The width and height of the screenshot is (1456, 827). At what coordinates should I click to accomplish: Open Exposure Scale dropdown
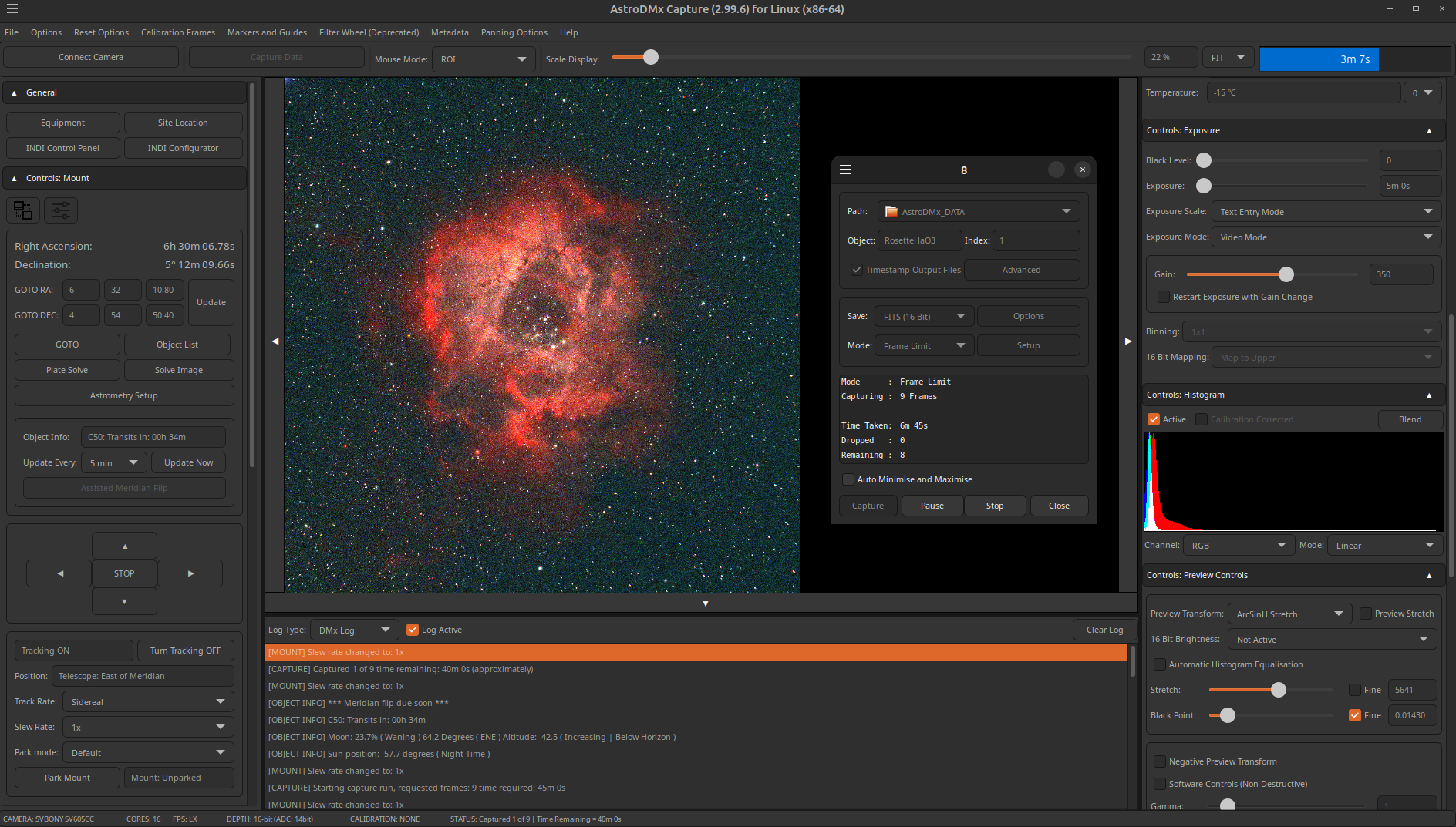(1326, 212)
